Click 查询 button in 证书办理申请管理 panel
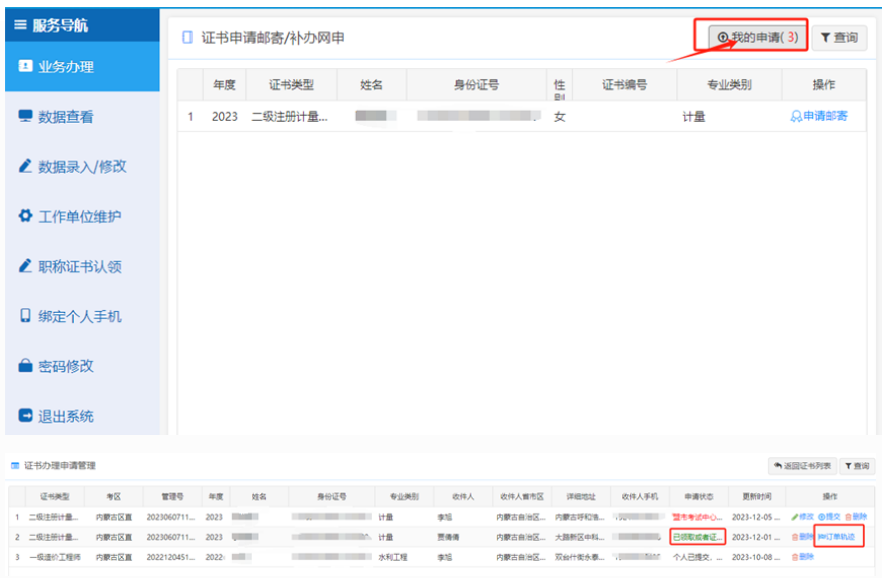 click(857, 466)
